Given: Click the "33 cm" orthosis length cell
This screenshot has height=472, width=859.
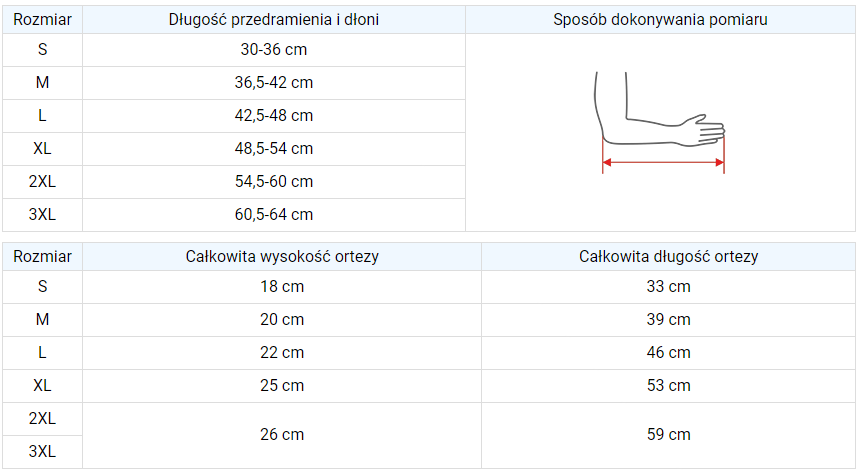Looking at the screenshot, I should pos(668,287).
